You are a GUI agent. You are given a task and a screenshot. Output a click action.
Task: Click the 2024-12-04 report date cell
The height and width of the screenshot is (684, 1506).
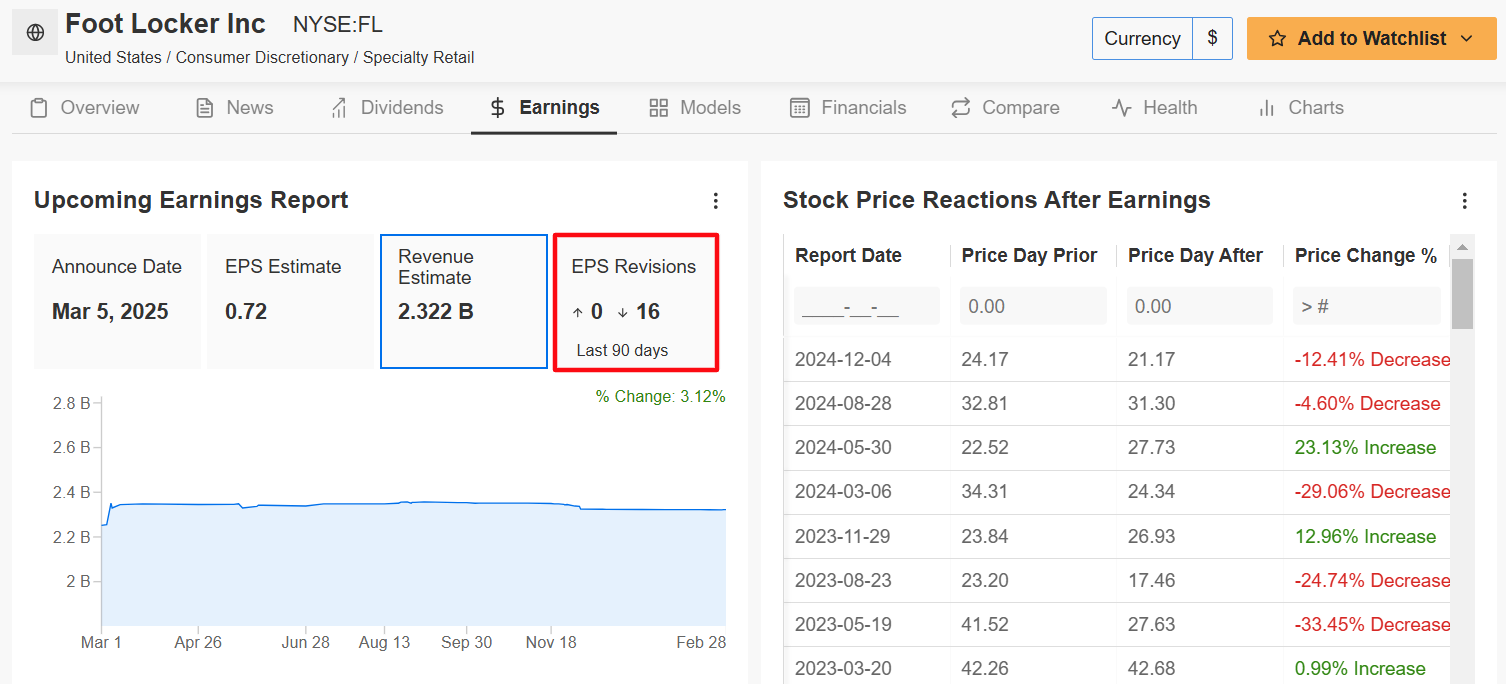click(x=843, y=360)
